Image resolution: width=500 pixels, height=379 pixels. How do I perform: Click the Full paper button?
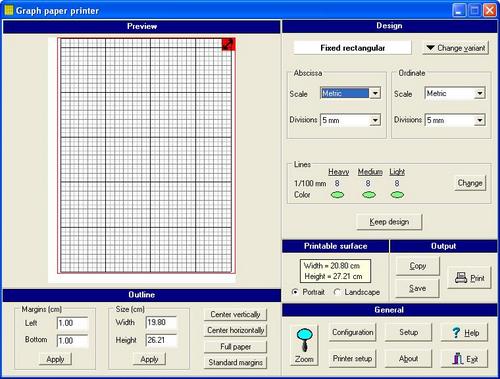[x=235, y=347]
